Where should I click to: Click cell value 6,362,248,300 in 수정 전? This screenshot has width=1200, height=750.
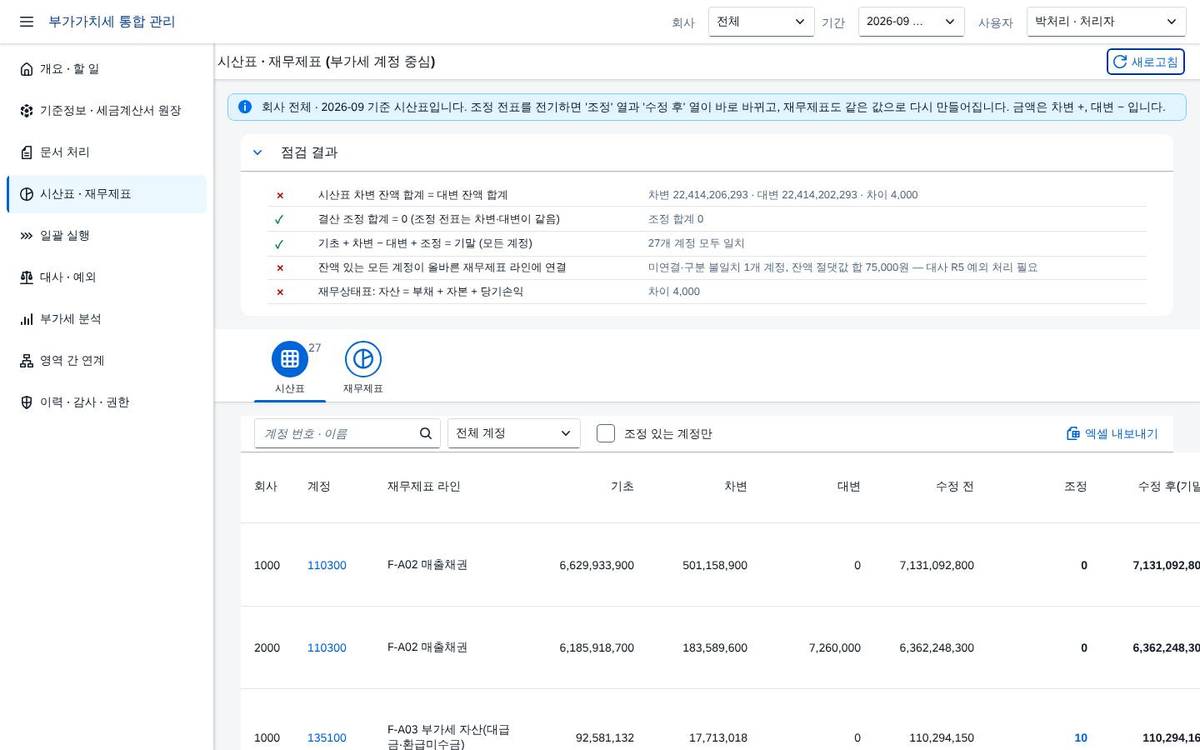[937, 648]
